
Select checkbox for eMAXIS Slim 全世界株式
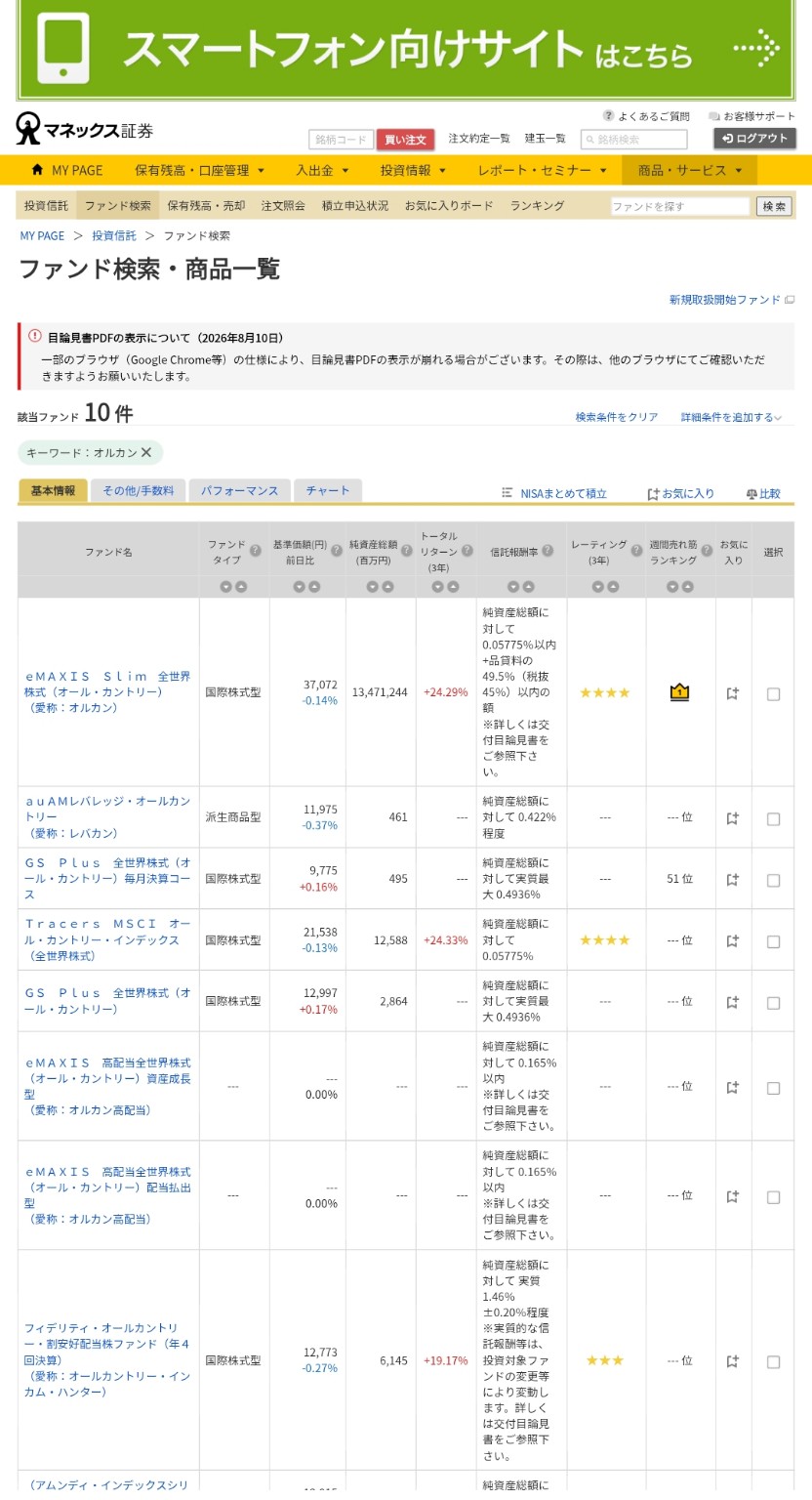pyautogui.click(x=774, y=694)
